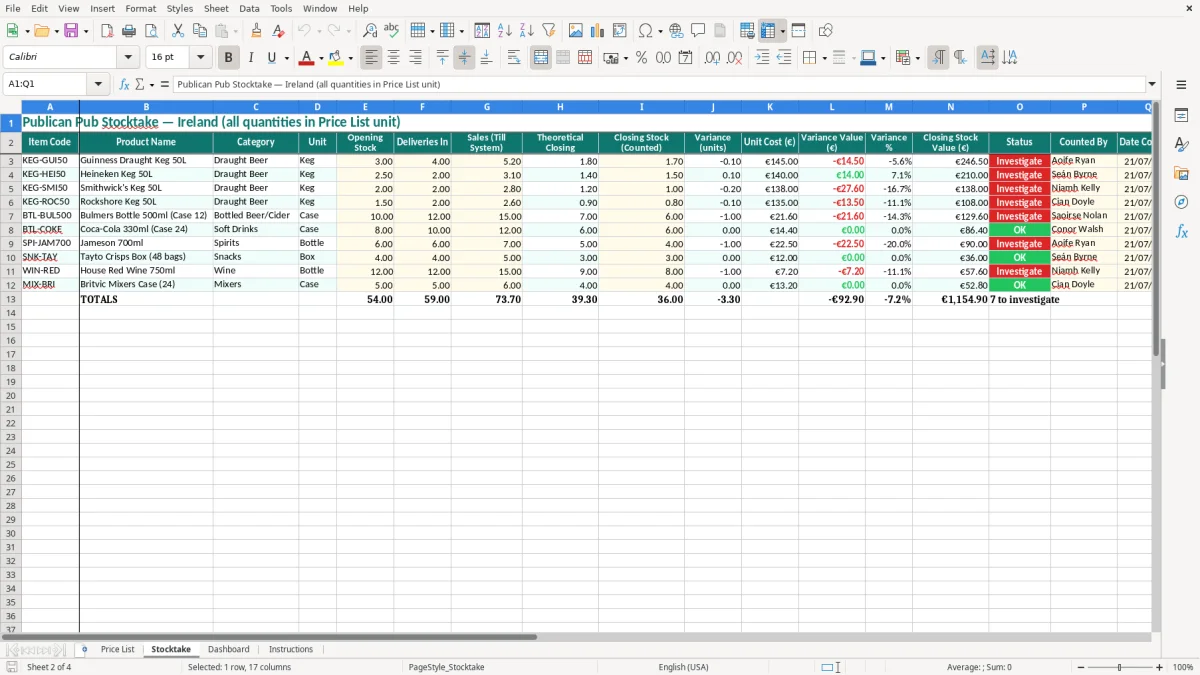Toggle Italic formatting

tap(251, 58)
